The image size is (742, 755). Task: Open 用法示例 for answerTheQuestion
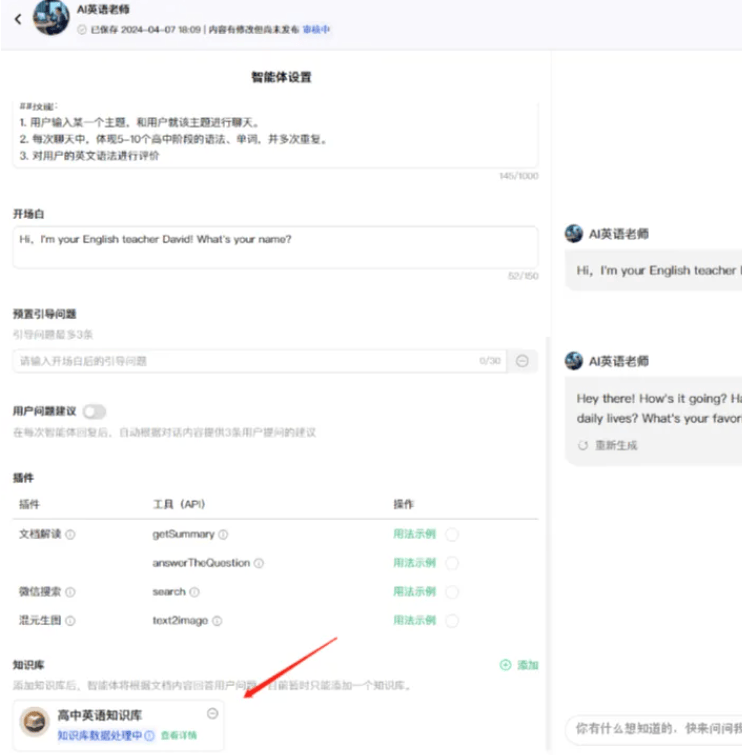coord(414,563)
